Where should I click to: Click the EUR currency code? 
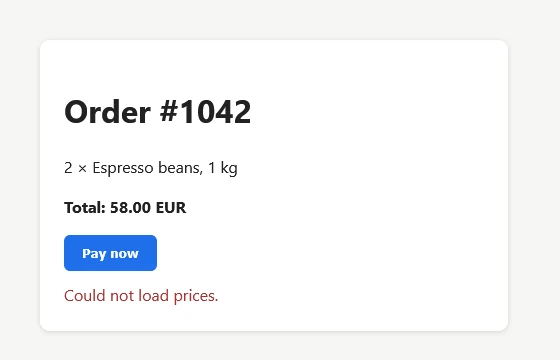coord(171,208)
